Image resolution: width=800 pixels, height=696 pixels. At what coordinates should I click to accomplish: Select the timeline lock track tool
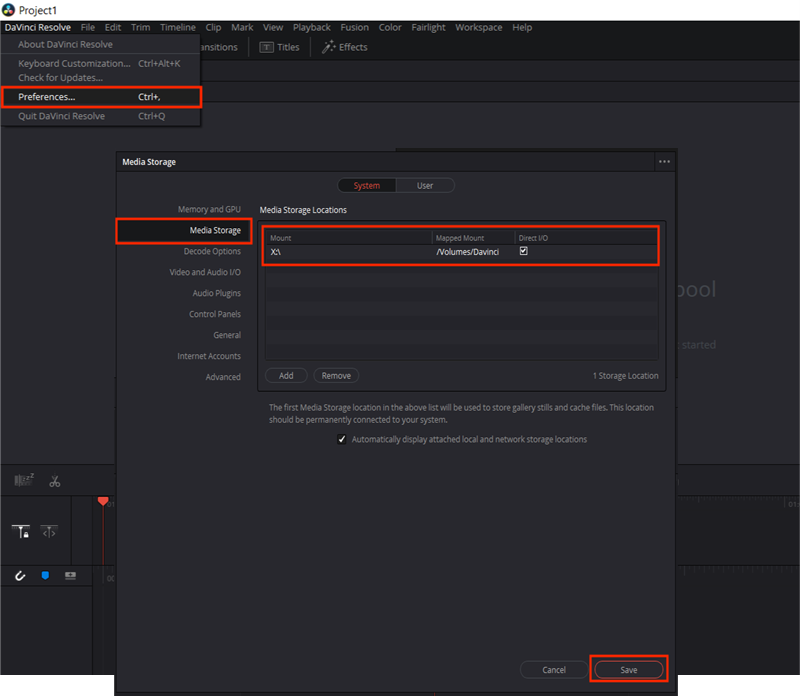[21, 532]
